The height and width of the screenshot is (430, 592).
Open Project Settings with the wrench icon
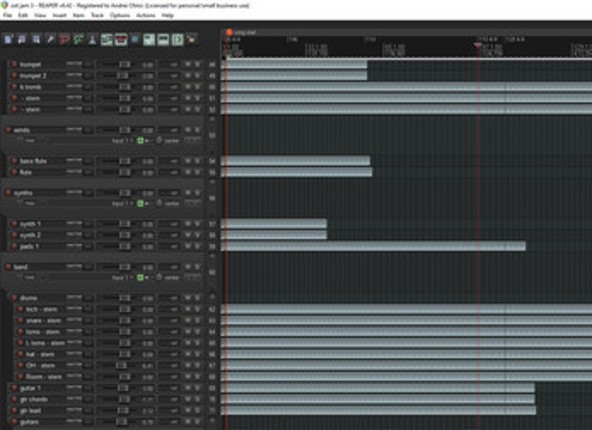[50, 39]
